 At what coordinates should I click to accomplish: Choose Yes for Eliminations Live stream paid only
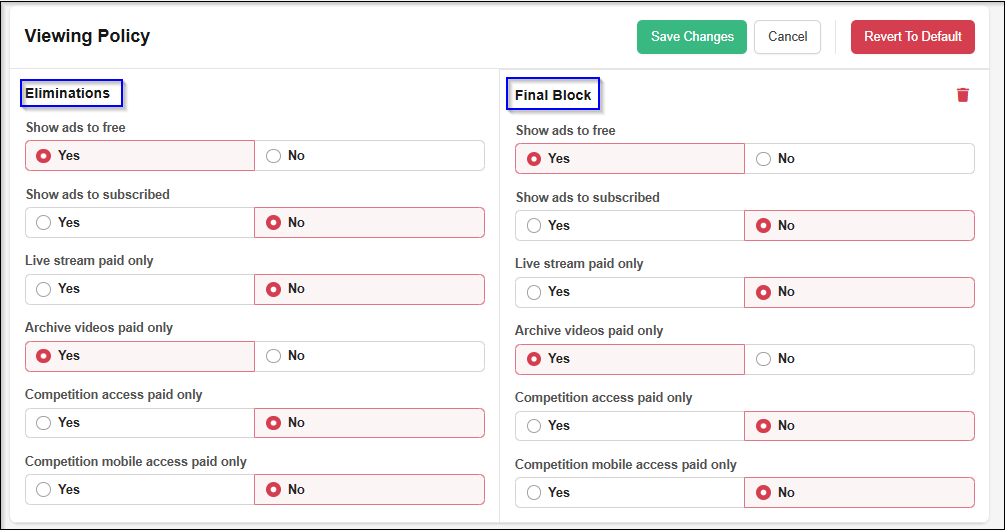coord(44,289)
